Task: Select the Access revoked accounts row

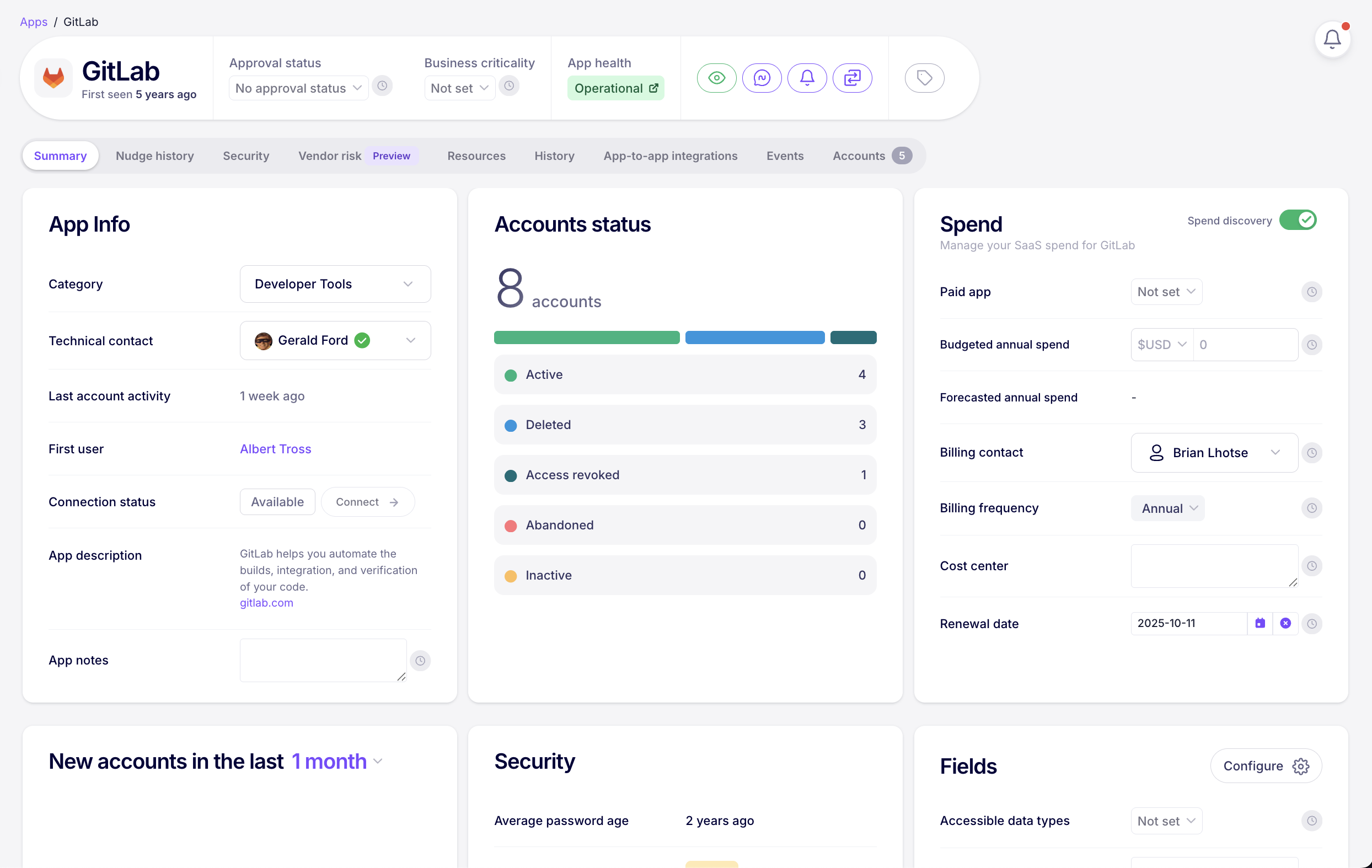Action: pos(685,475)
